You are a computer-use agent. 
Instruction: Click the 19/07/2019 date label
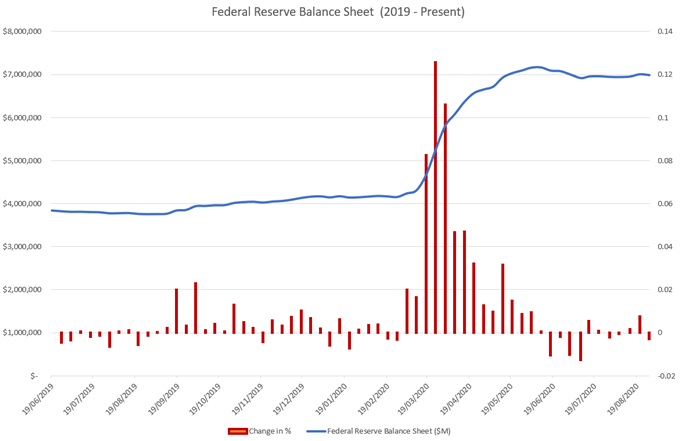(x=78, y=399)
